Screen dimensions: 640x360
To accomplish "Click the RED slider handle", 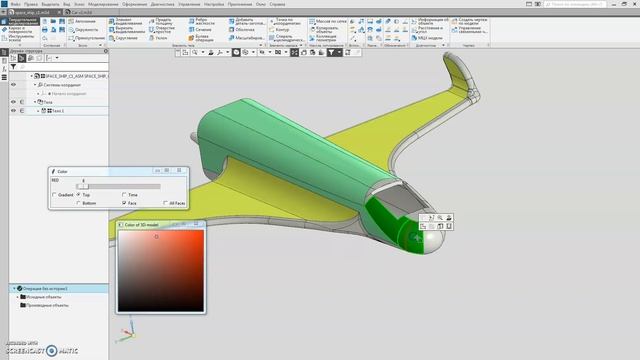I will (x=83, y=187).
